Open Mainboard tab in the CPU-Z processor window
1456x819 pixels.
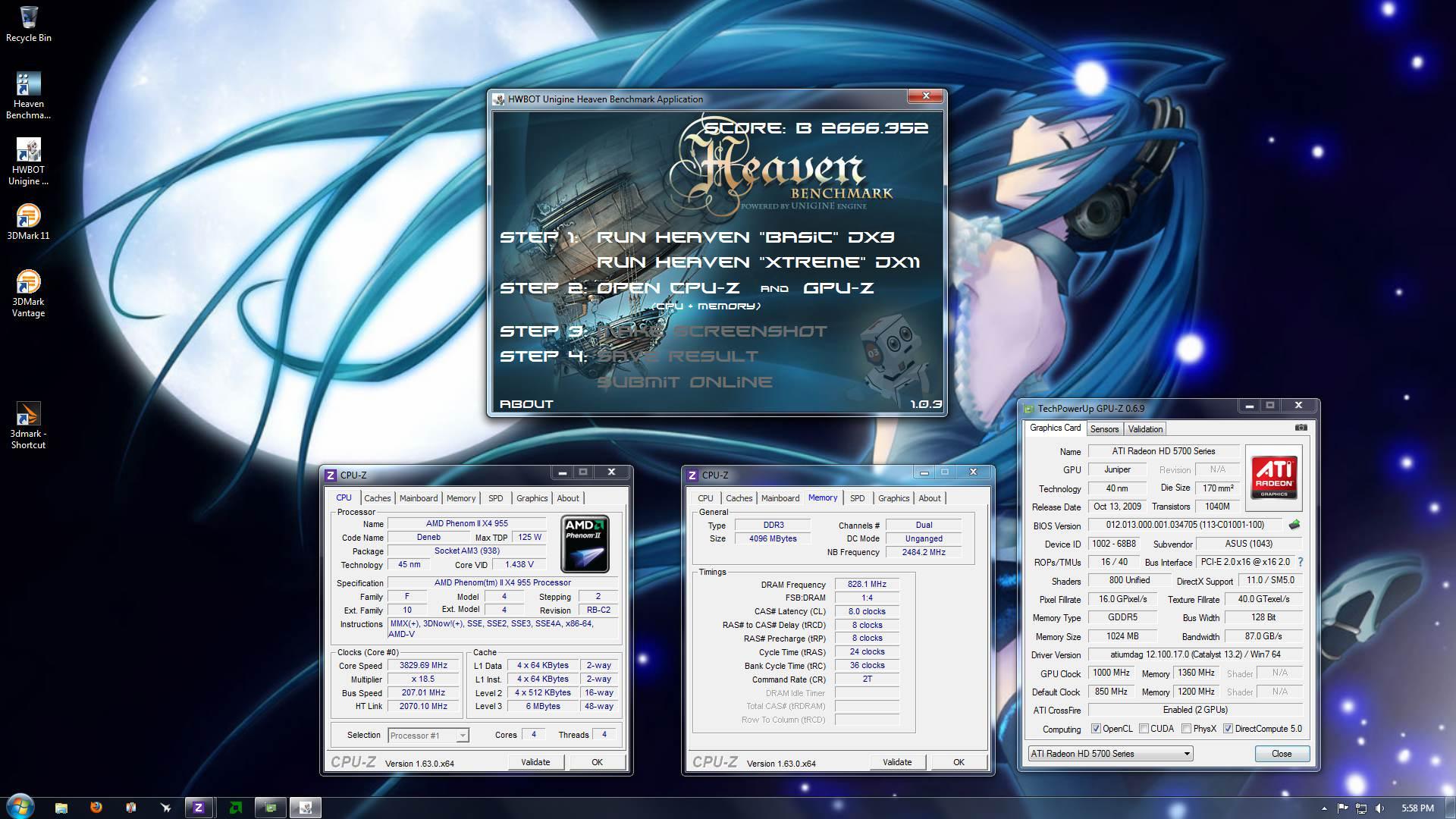[419, 498]
